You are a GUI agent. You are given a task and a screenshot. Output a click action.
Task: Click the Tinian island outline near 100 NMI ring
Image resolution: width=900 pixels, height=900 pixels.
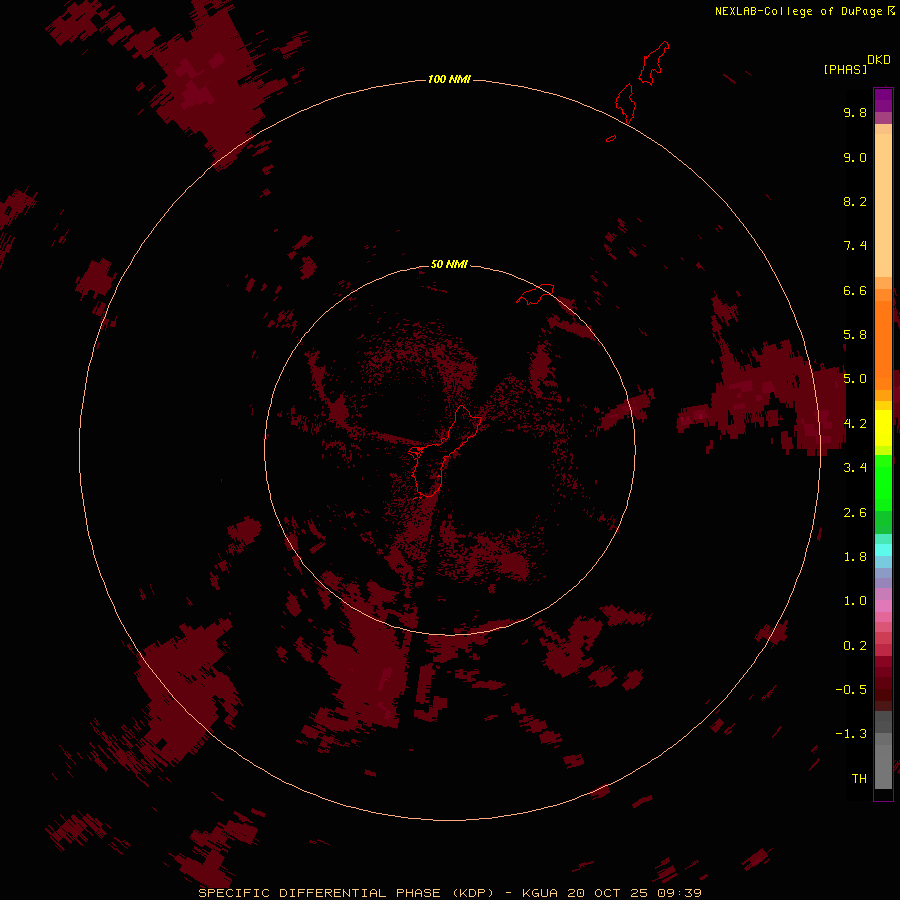point(625,103)
